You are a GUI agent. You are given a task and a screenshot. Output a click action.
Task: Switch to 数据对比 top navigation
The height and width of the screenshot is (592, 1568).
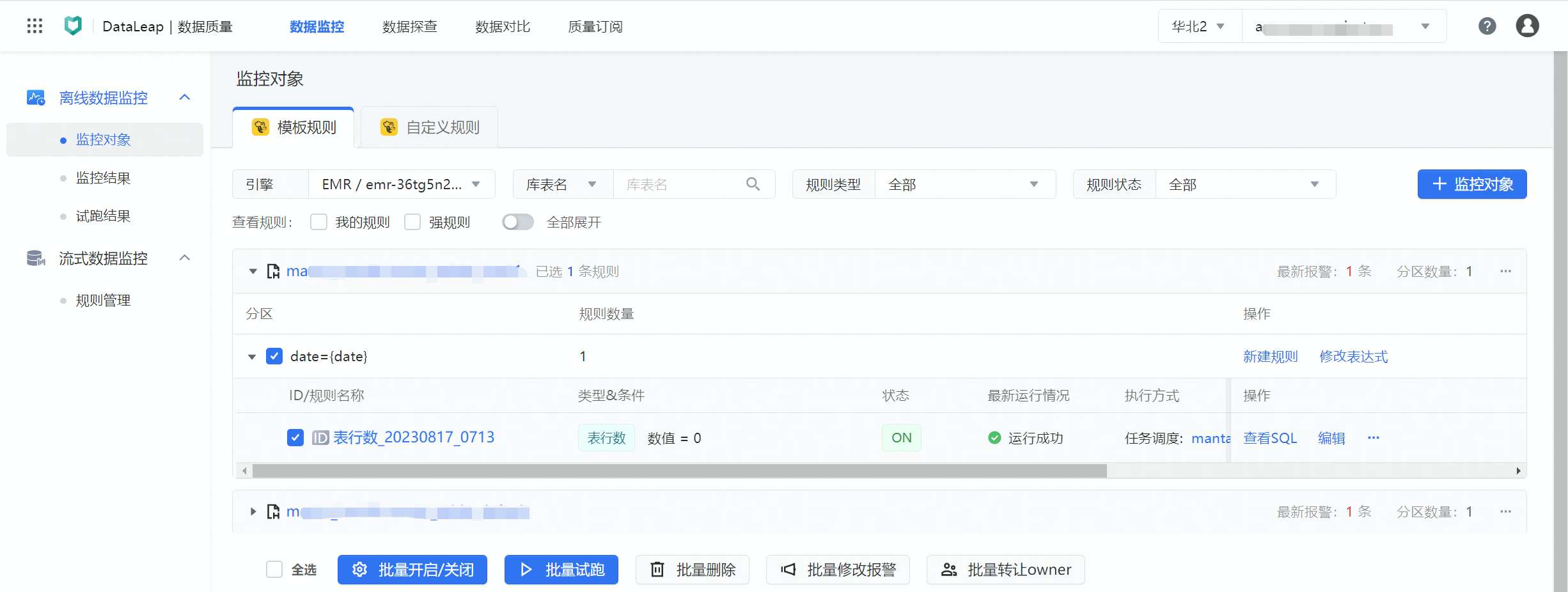tap(502, 26)
